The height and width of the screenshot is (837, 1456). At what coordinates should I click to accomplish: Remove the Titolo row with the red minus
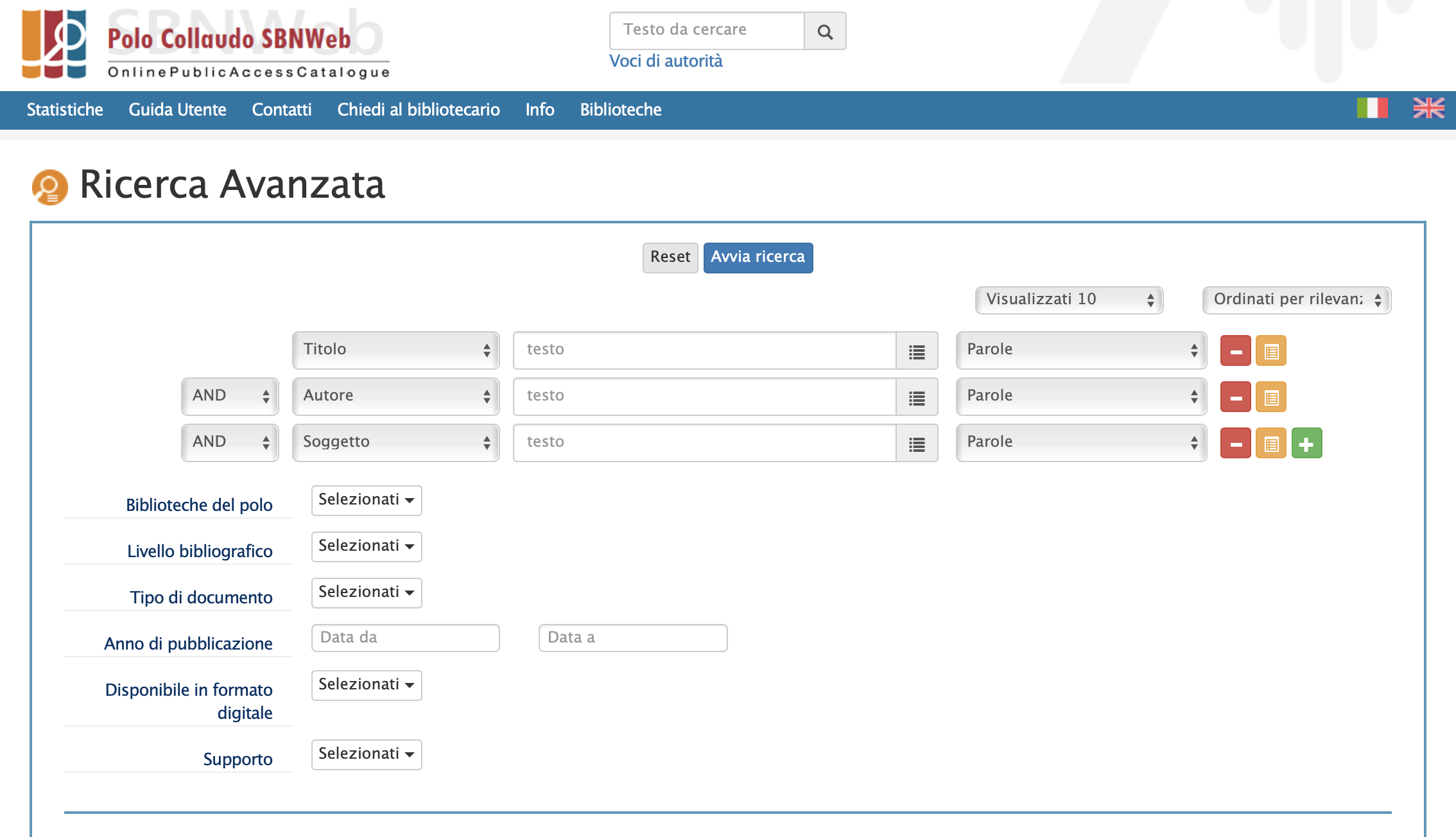(1235, 351)
